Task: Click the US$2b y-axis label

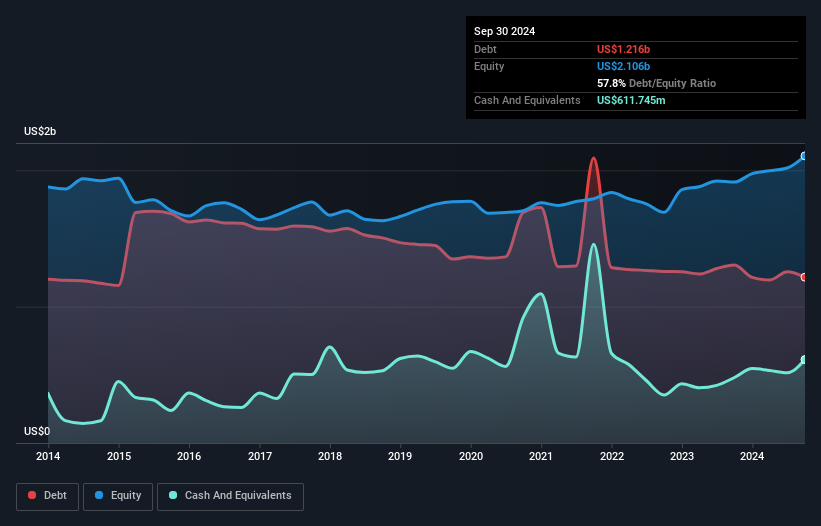Action: click(x=40, y=131)
